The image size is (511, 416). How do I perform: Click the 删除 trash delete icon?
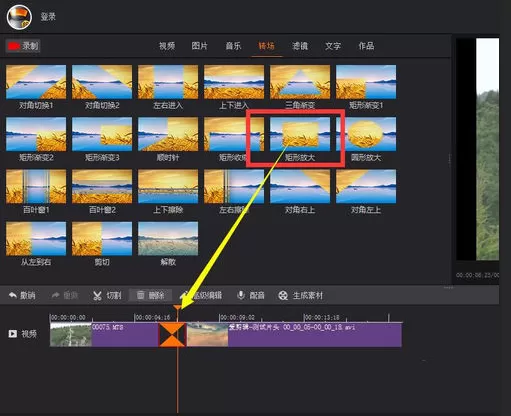(141, 295)
